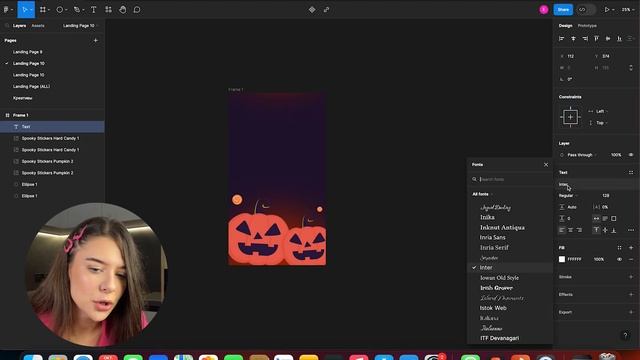The image size is (640, 360).
Task: Open Present options dropdown arrow
Action: click(x=613, y=9)
